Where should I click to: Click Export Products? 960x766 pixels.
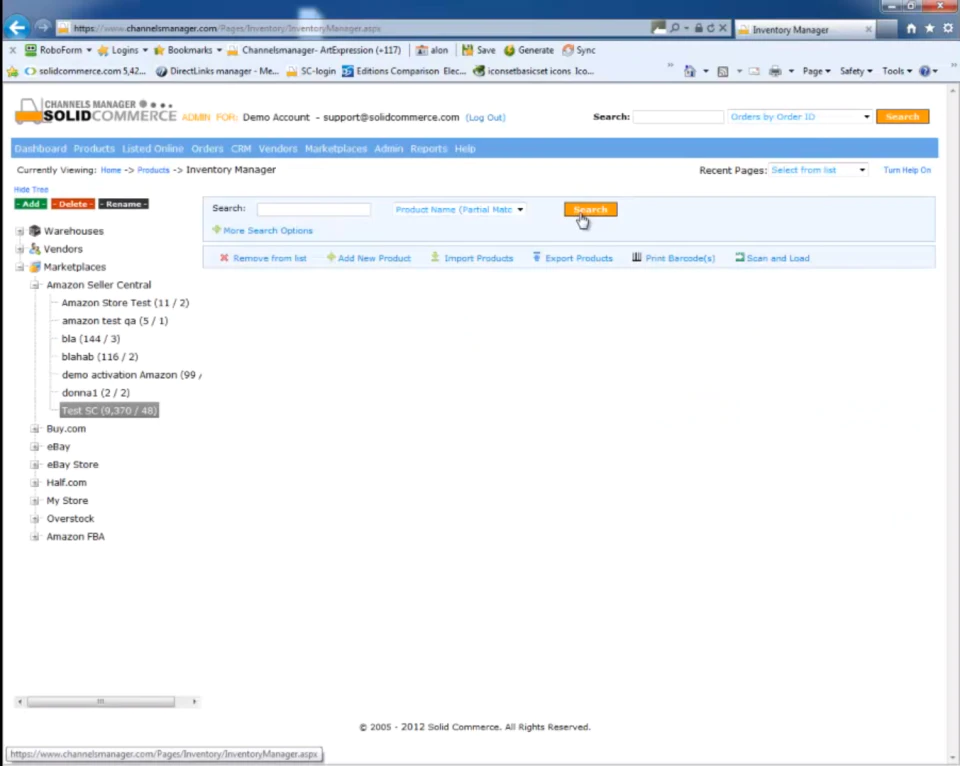pos(572,258)
